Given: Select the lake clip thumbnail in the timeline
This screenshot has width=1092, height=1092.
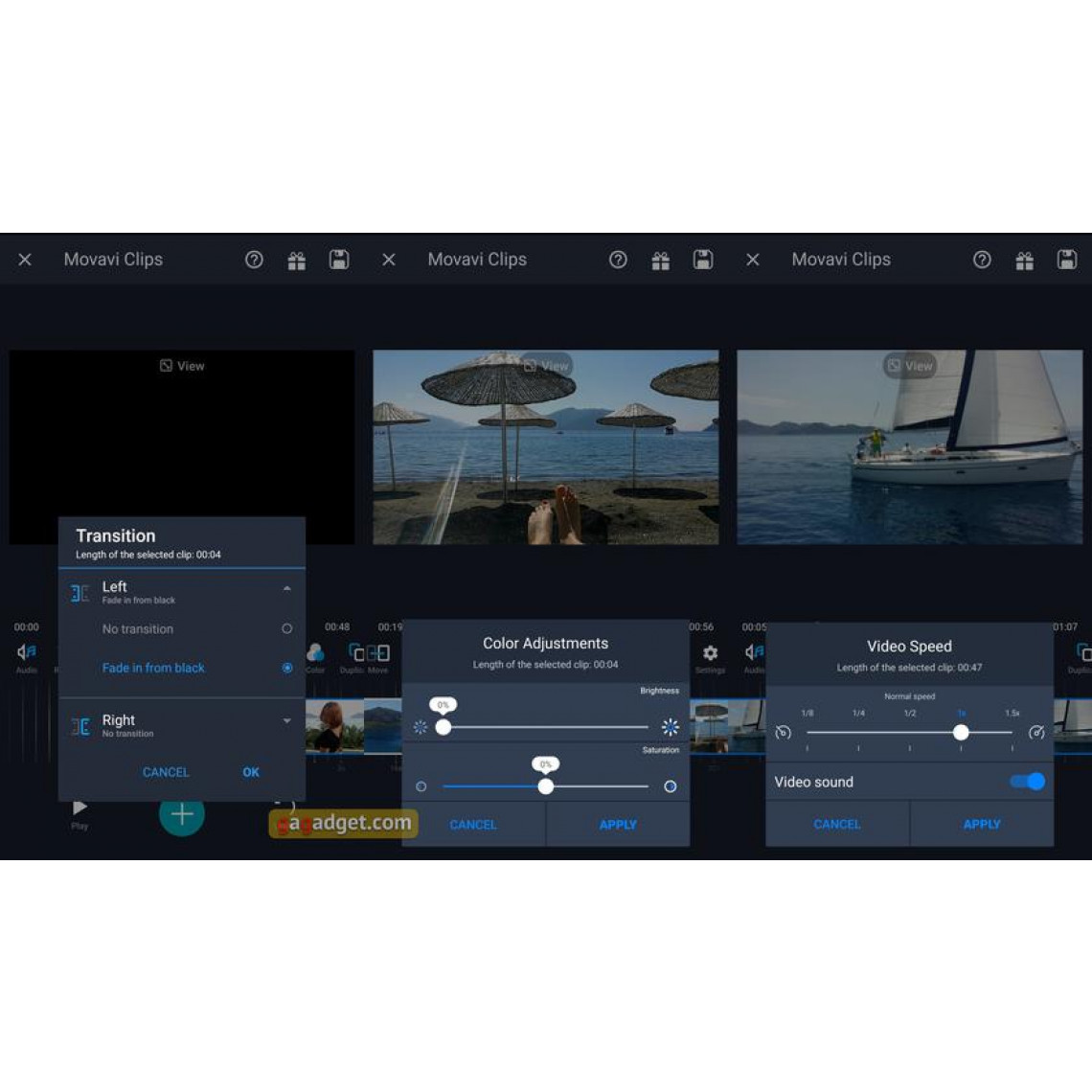Looking at the screenshot, I should pos(383,726).
